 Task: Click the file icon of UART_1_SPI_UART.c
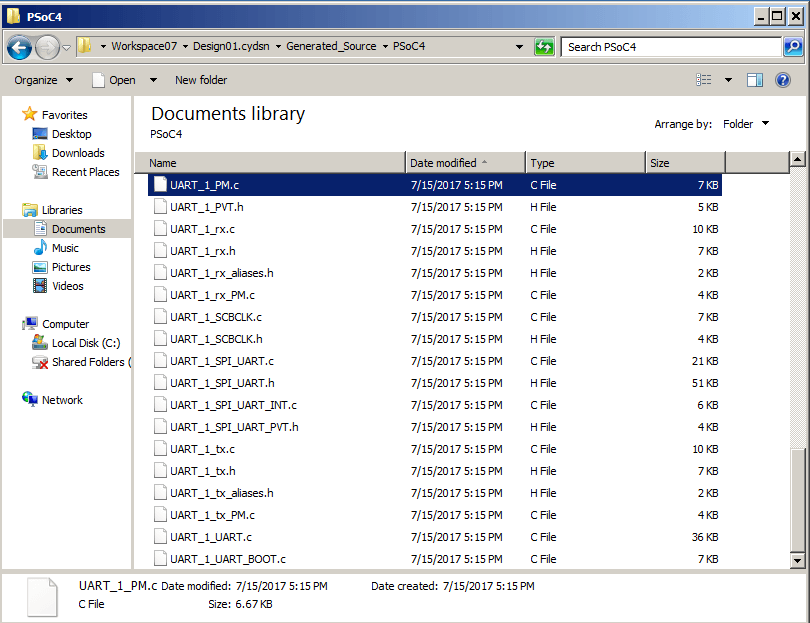tap(161, 361)
